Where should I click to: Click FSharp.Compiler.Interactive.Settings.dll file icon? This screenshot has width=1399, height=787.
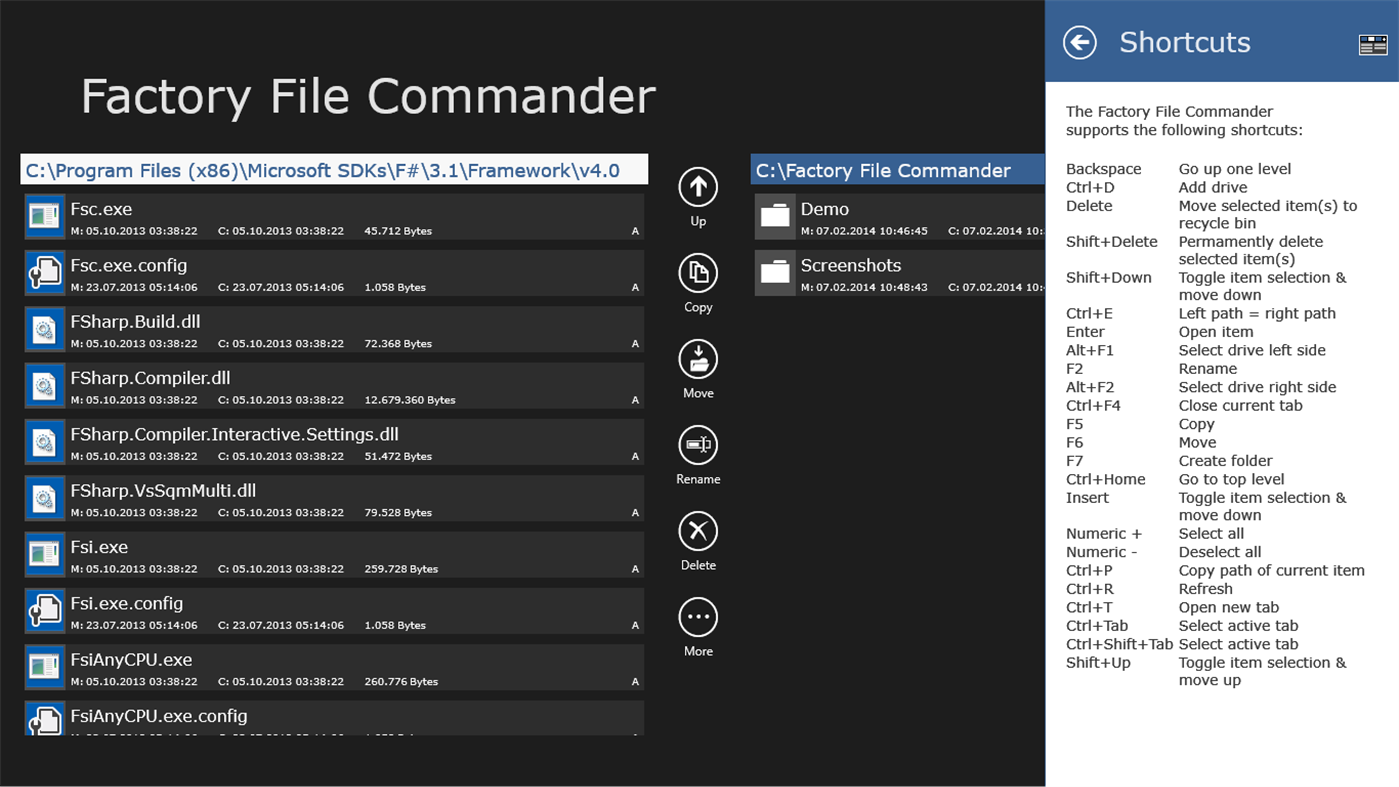coord(45,442)
